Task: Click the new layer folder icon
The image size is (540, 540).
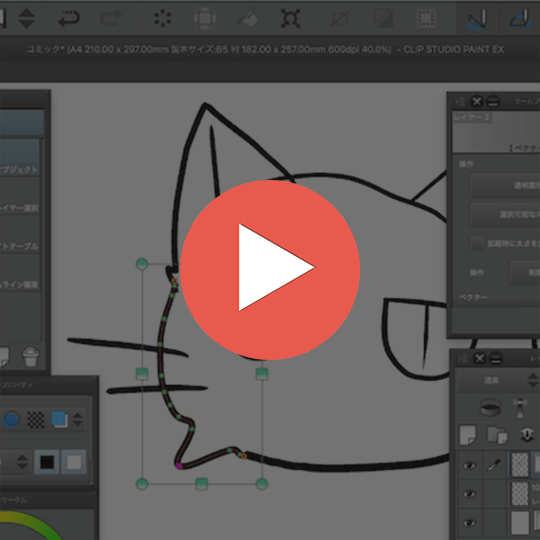Action: [497, 435]
